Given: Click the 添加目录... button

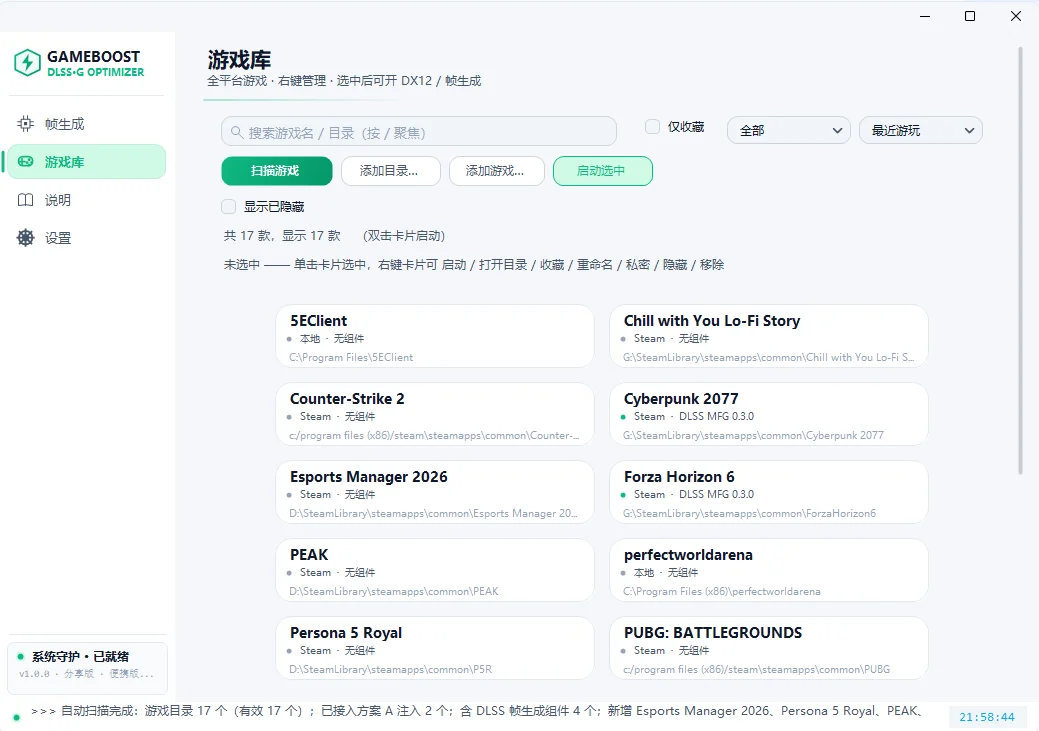Looking at the screenshot, I should [x=390, y=171].
